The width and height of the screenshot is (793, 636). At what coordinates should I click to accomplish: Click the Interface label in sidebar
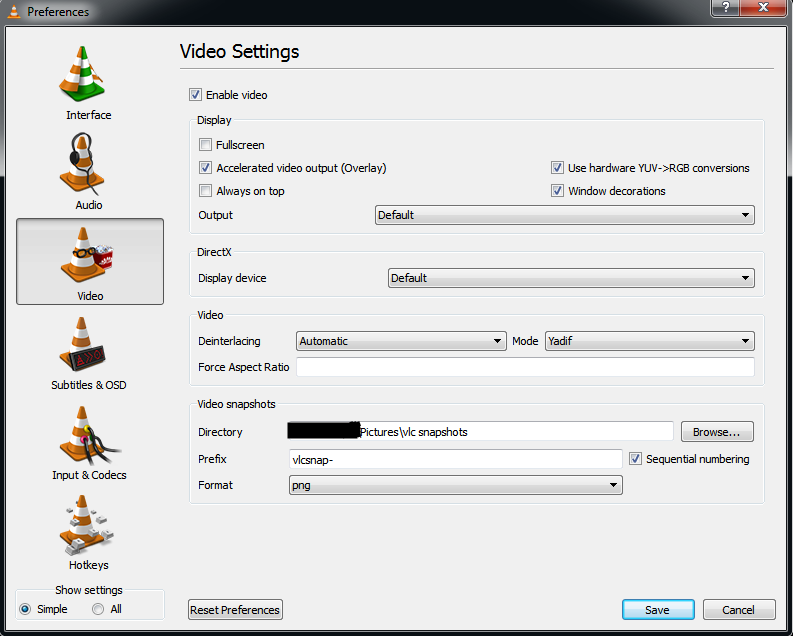[x=89, y=115]
